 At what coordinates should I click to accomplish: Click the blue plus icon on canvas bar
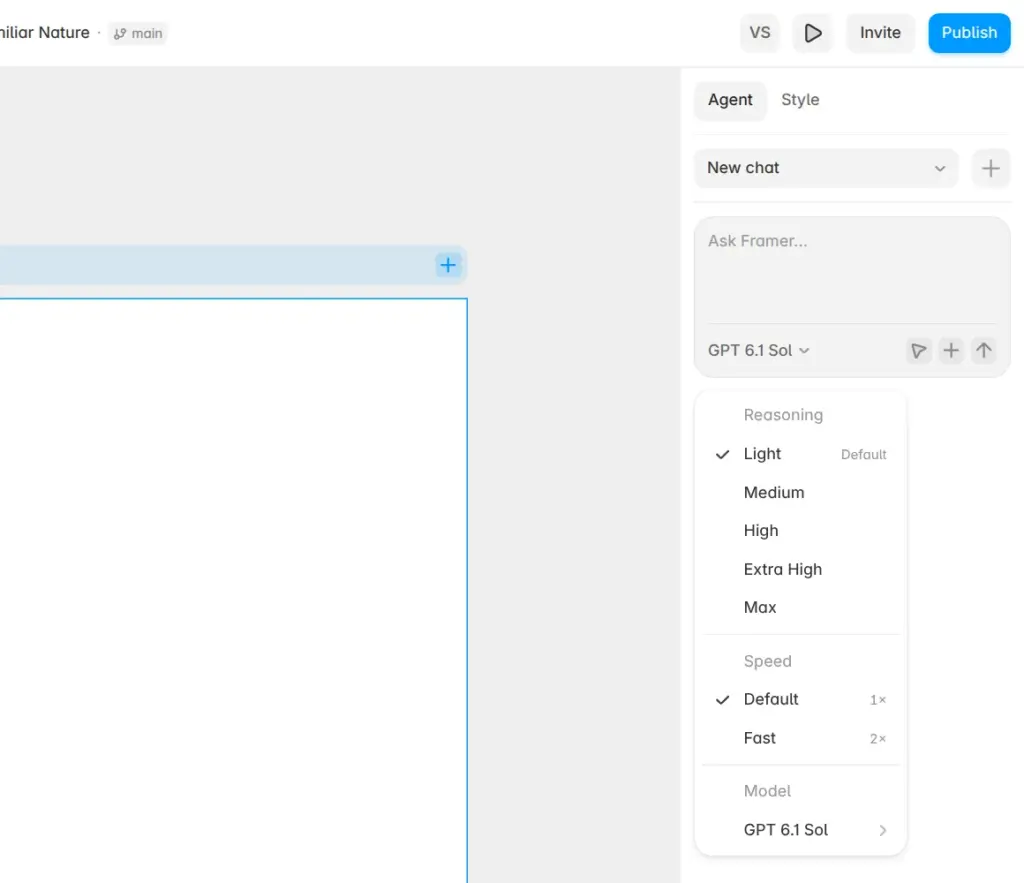(447, 265)
